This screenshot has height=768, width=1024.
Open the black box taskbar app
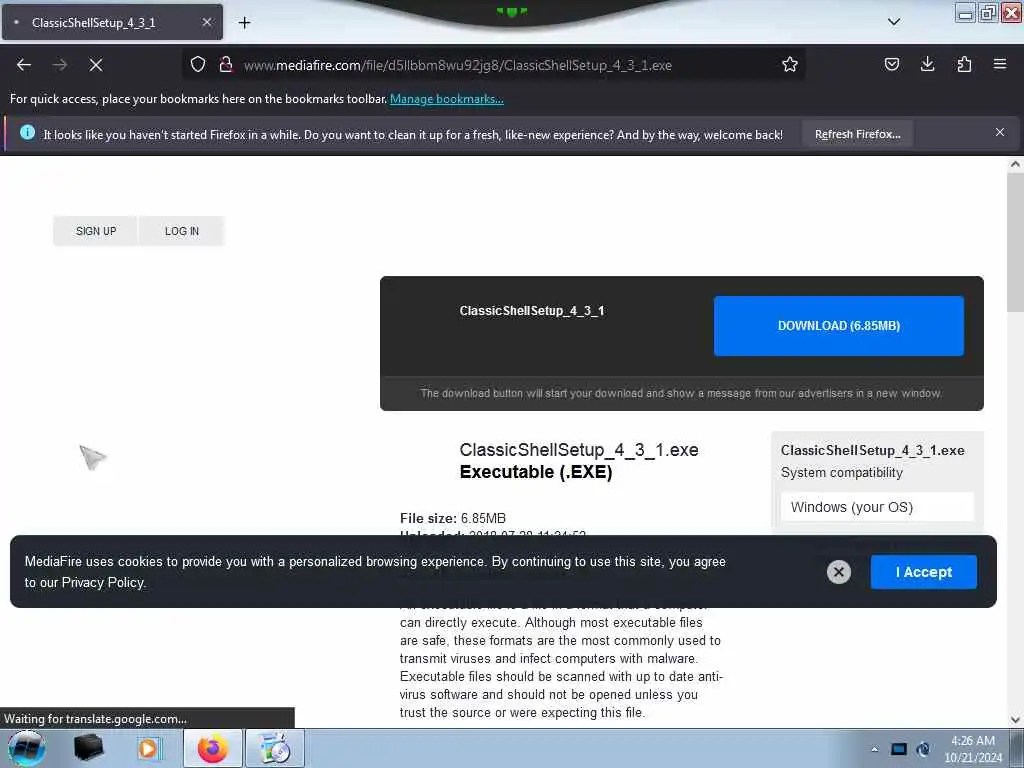[88, 748]
